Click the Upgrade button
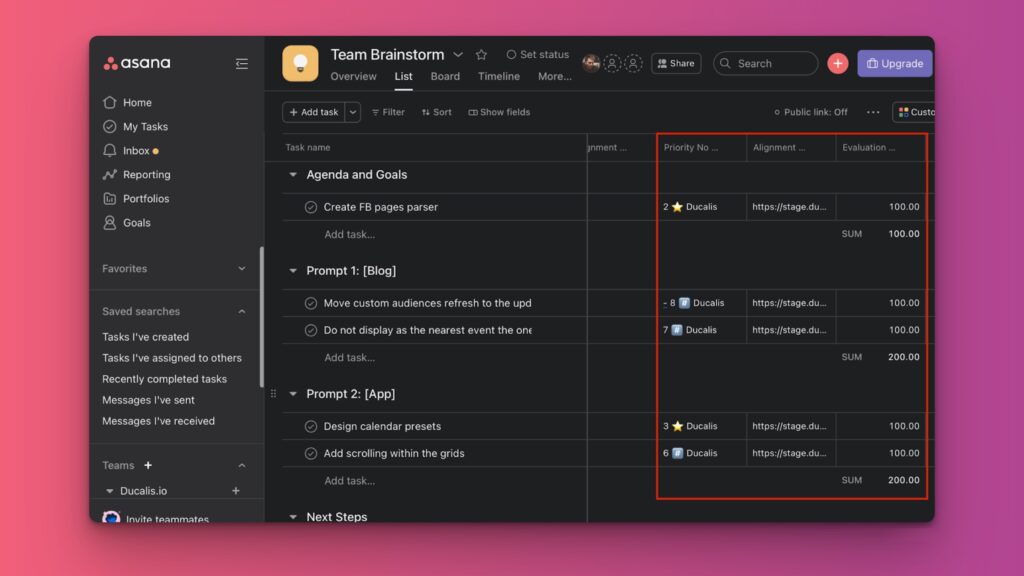This screenshot has width=1024, height=576. [894, 63]
